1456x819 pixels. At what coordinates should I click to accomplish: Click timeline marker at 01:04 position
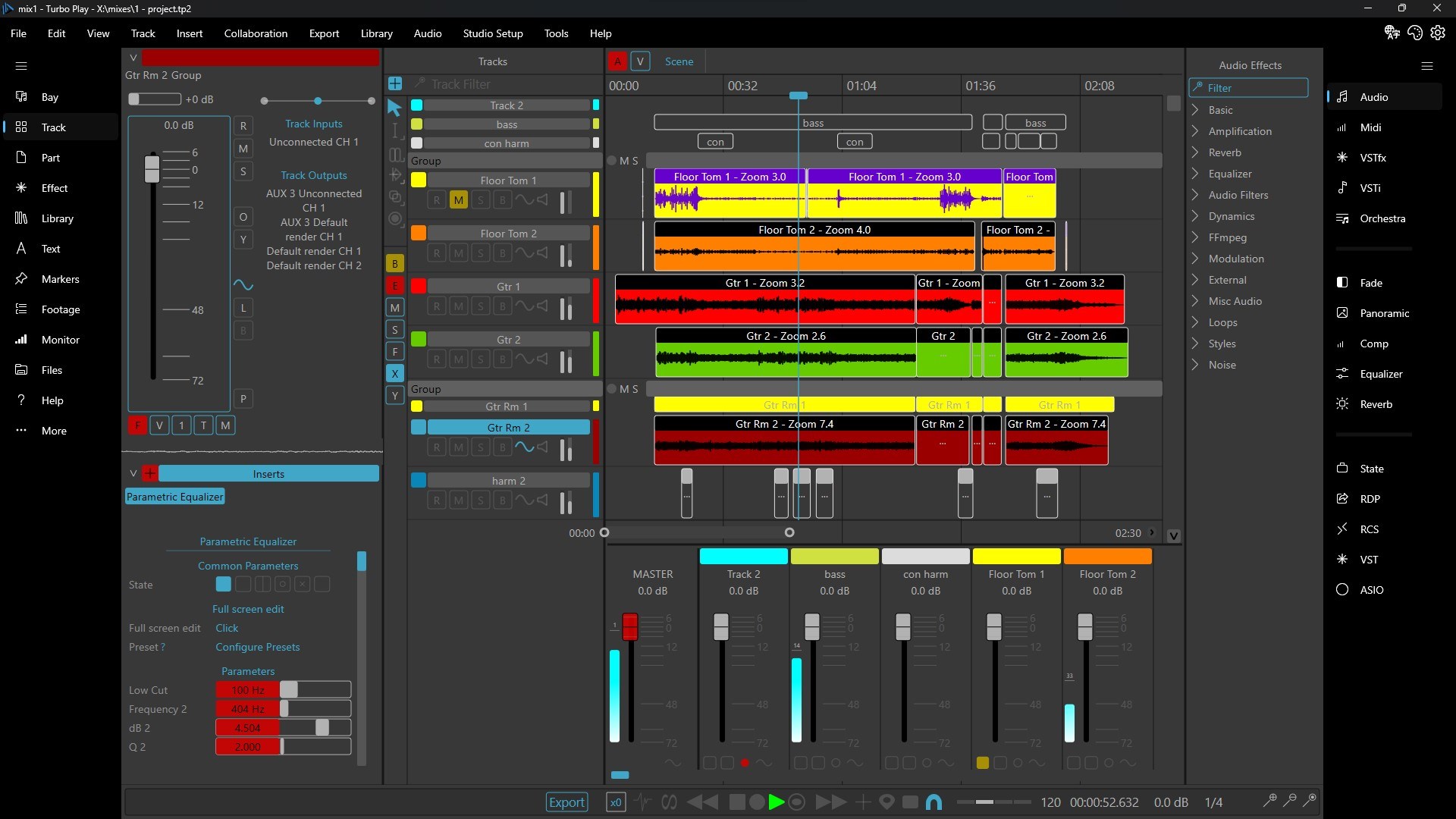coord(858,86)
